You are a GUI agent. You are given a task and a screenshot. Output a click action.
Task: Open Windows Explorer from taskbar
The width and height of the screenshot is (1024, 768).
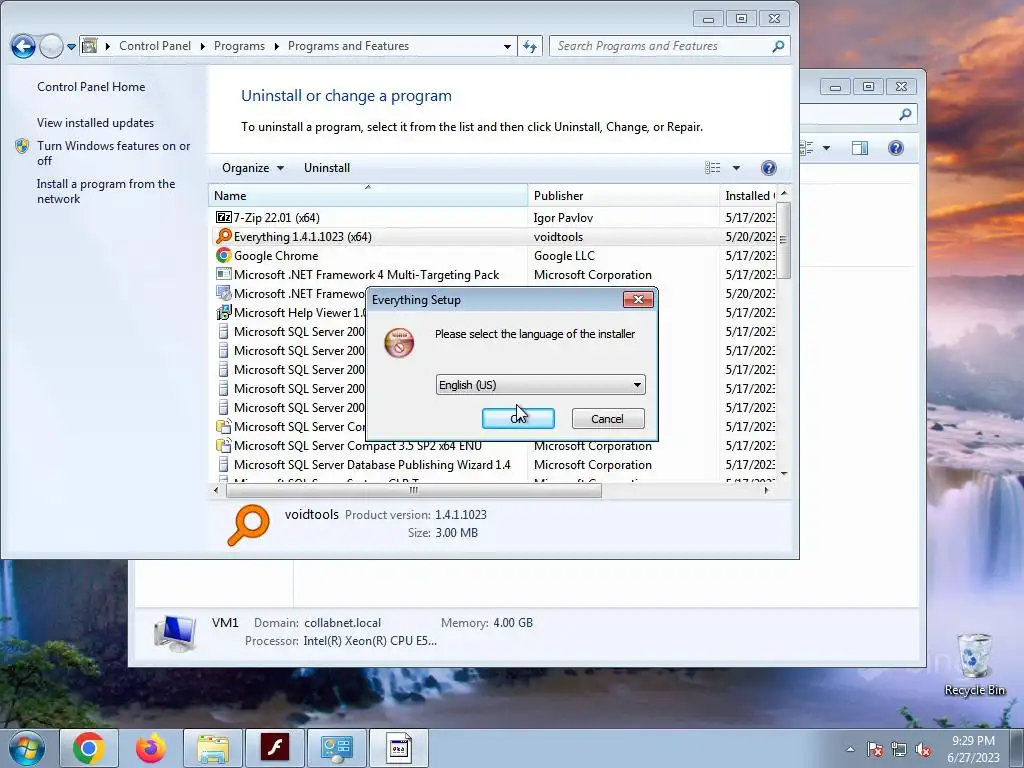coord(213,748)
